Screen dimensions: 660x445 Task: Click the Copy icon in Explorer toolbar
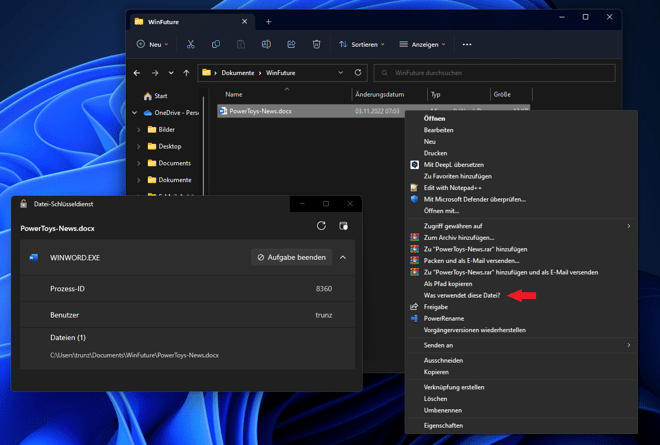tap(216, 44)
